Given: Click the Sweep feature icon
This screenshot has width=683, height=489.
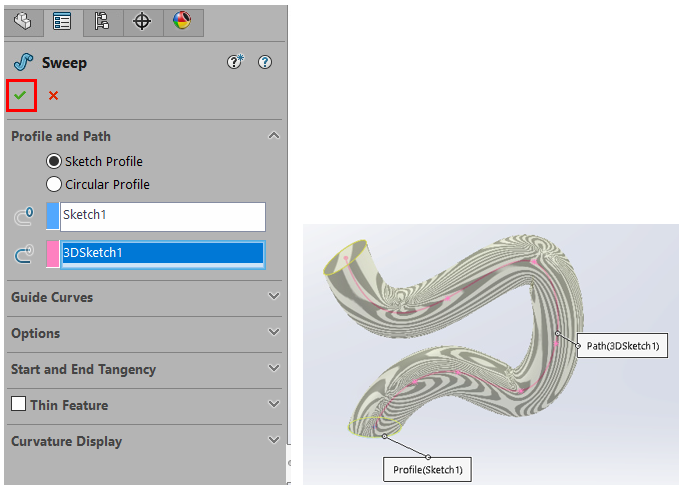Looking at the screenshot, I should [23, 62].
